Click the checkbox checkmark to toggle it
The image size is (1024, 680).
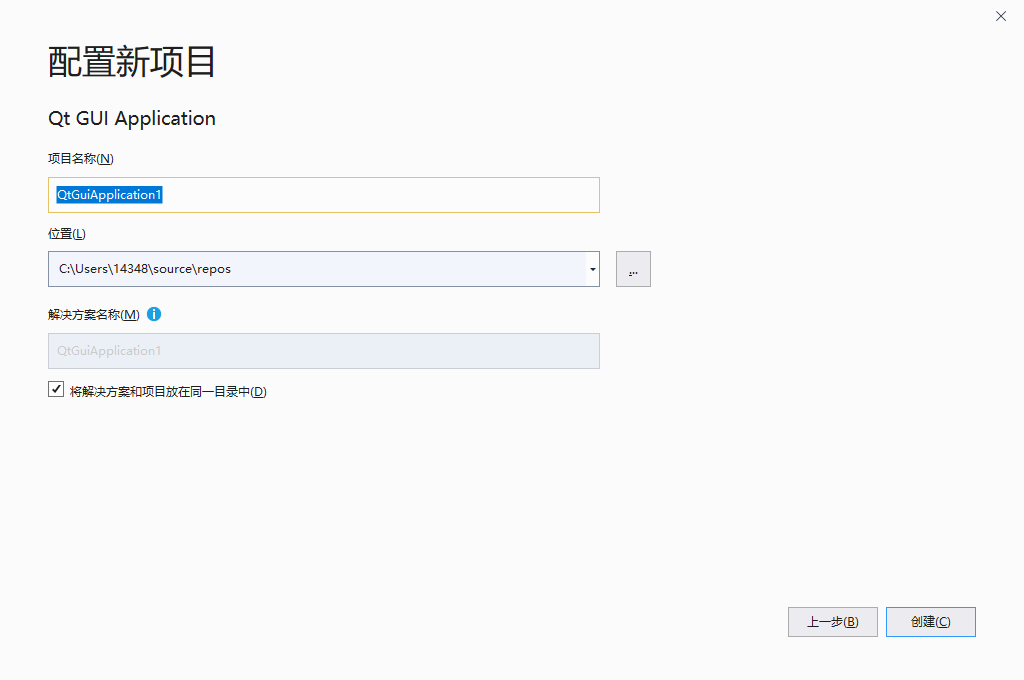(56, 388)
